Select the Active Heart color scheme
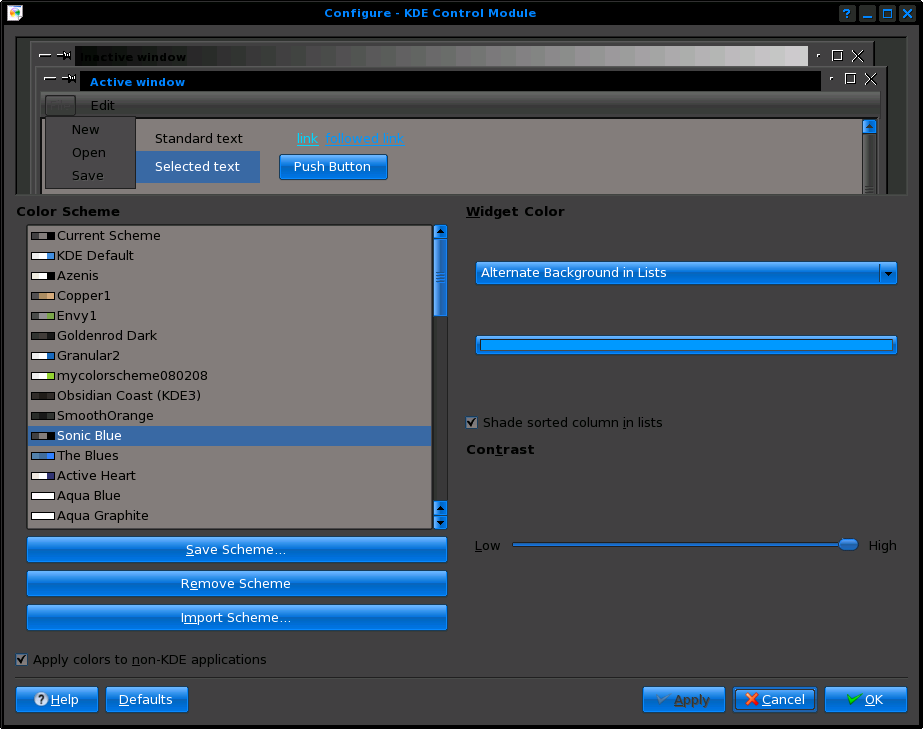 pos(230,476)
